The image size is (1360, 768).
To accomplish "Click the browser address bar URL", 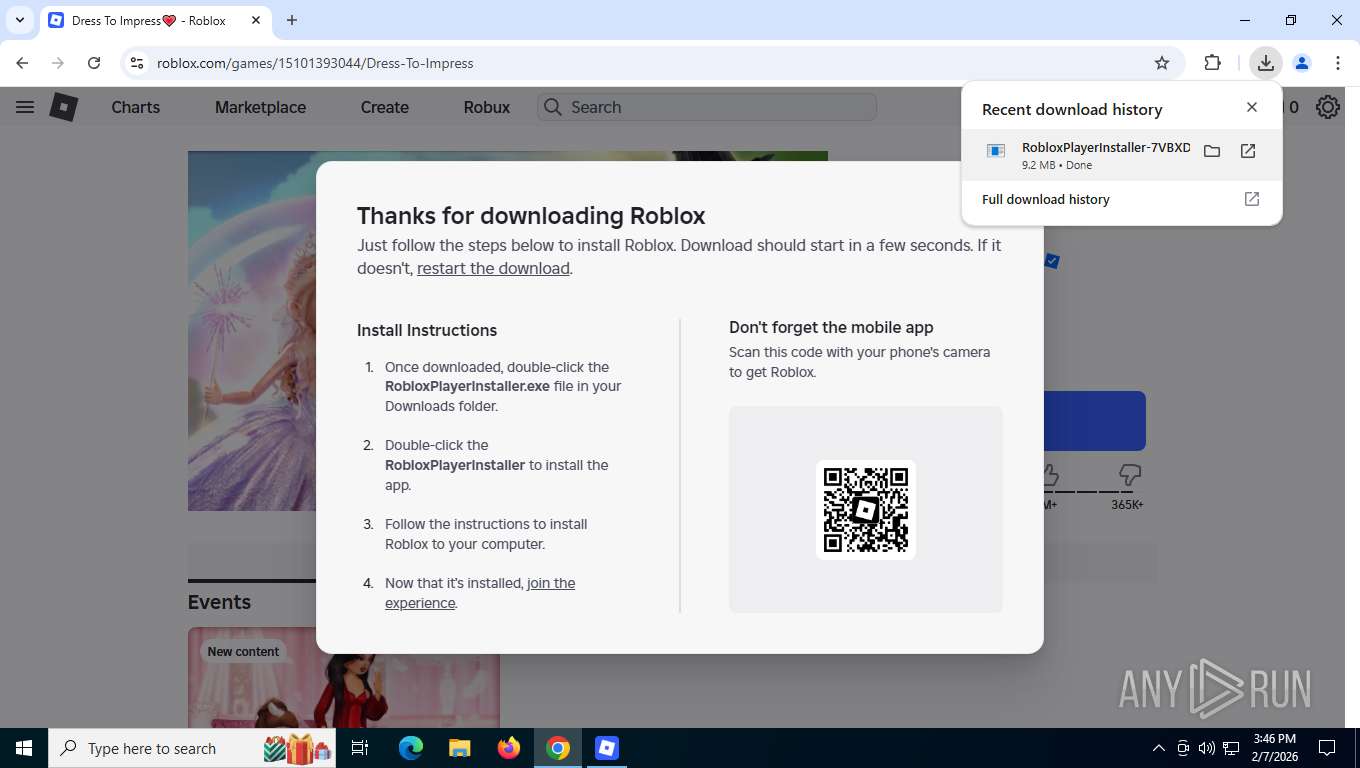I will click(x=315, y=63).
